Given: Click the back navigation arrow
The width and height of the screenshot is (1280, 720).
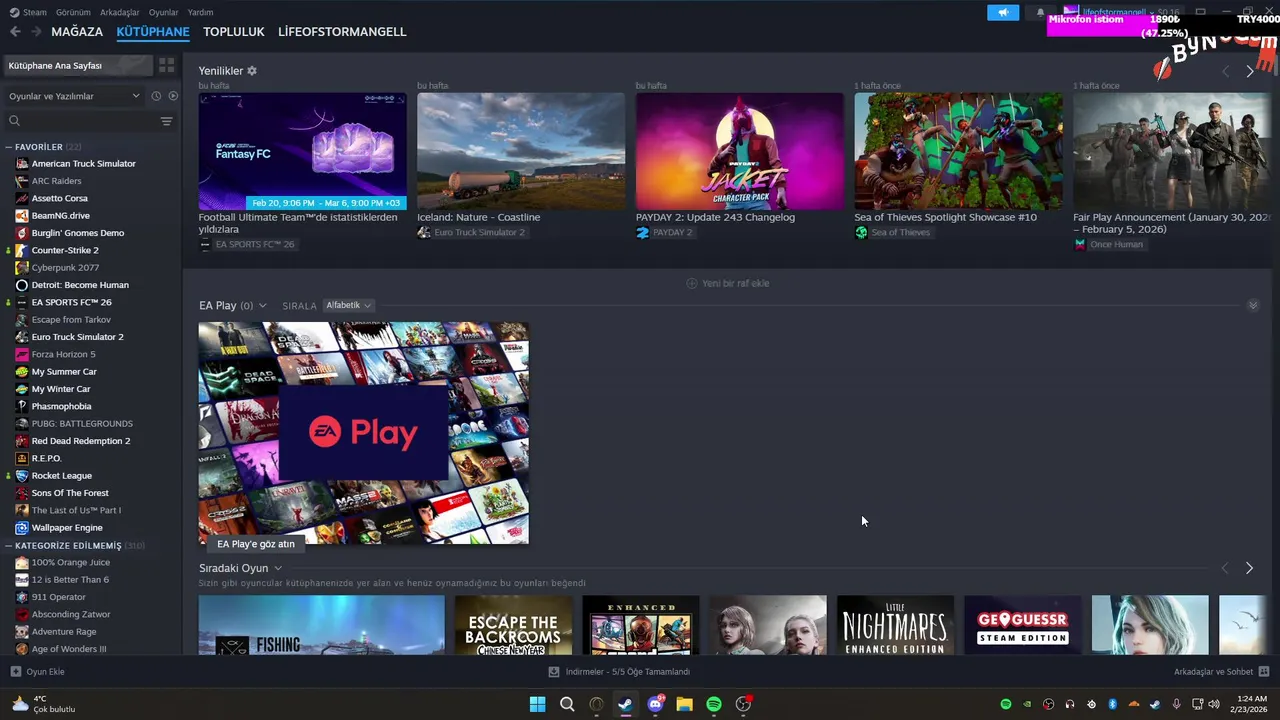Looking at the screenshot, I should coord(15,32).
